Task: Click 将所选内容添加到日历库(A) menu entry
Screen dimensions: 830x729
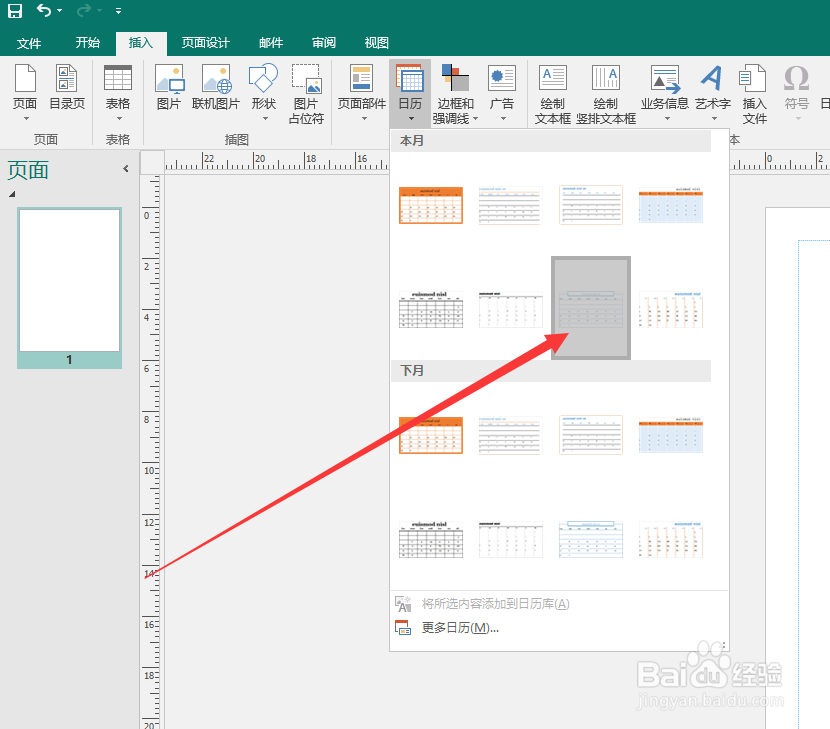Action: (559, 604)
